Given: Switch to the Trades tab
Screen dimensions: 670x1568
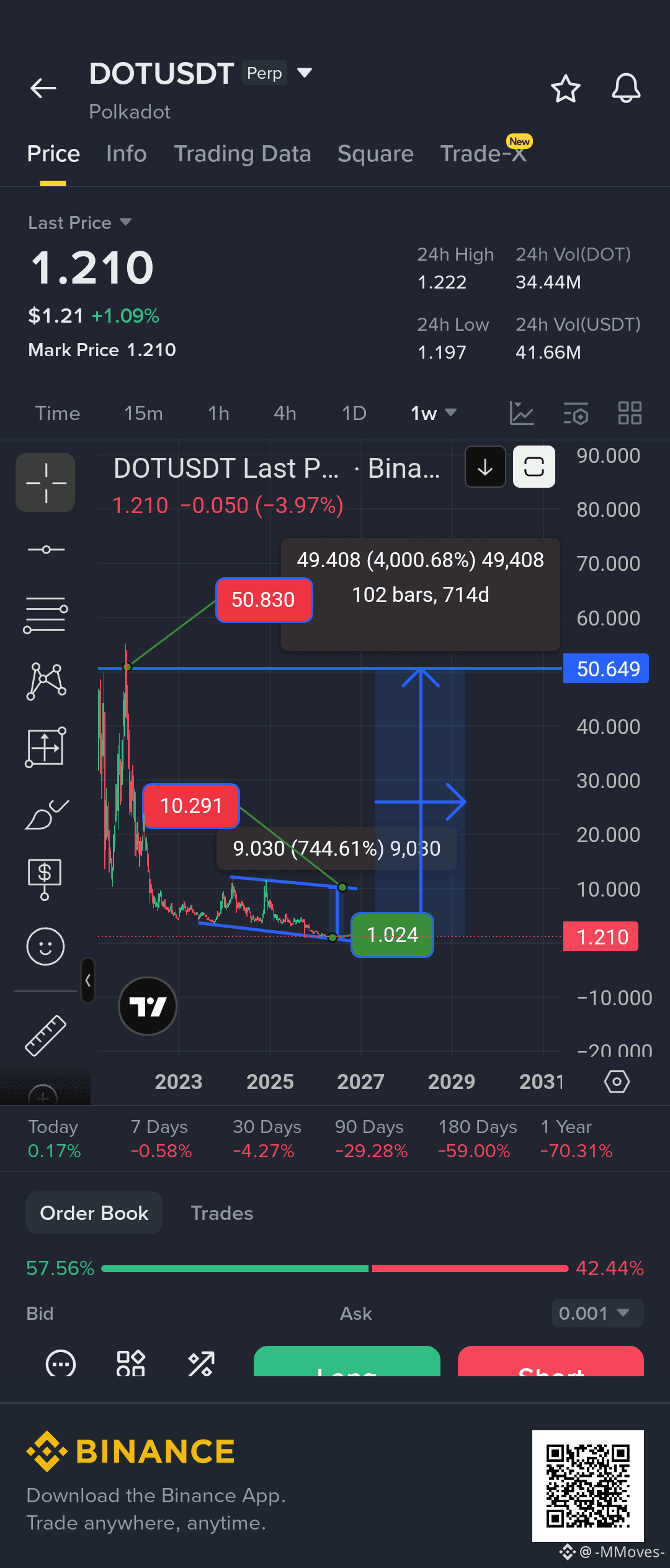Looking at the screenshot, I should [222, 1212].
